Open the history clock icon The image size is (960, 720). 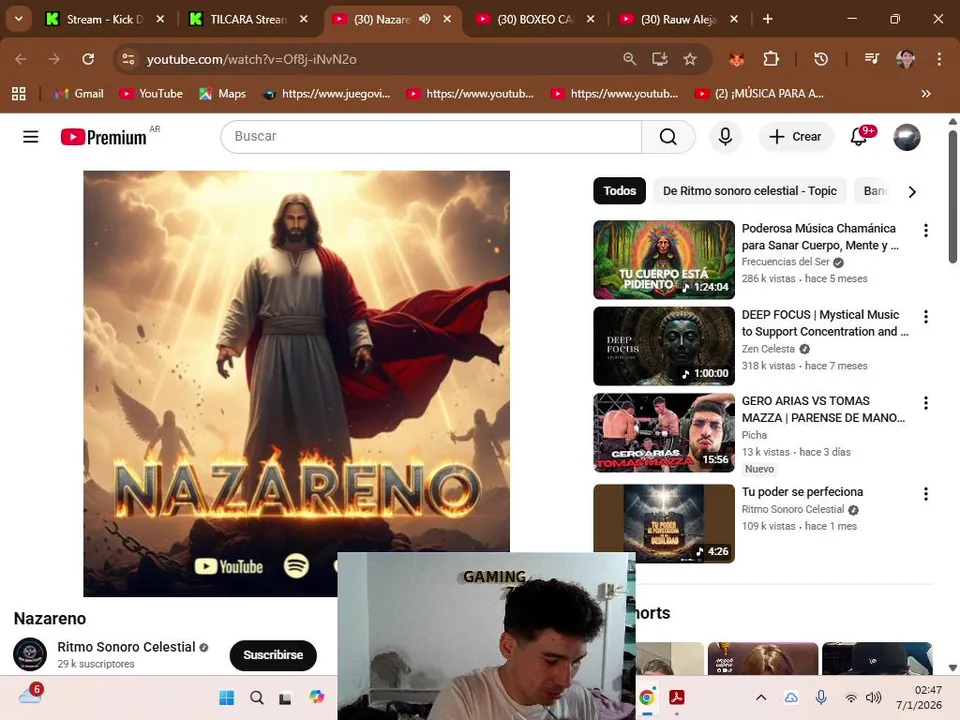821,59
